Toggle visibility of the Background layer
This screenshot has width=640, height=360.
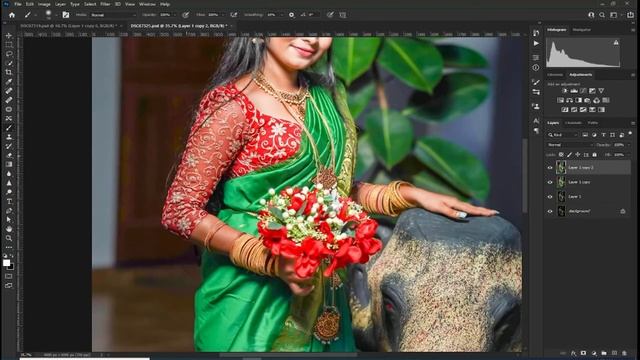coord(550,211)
